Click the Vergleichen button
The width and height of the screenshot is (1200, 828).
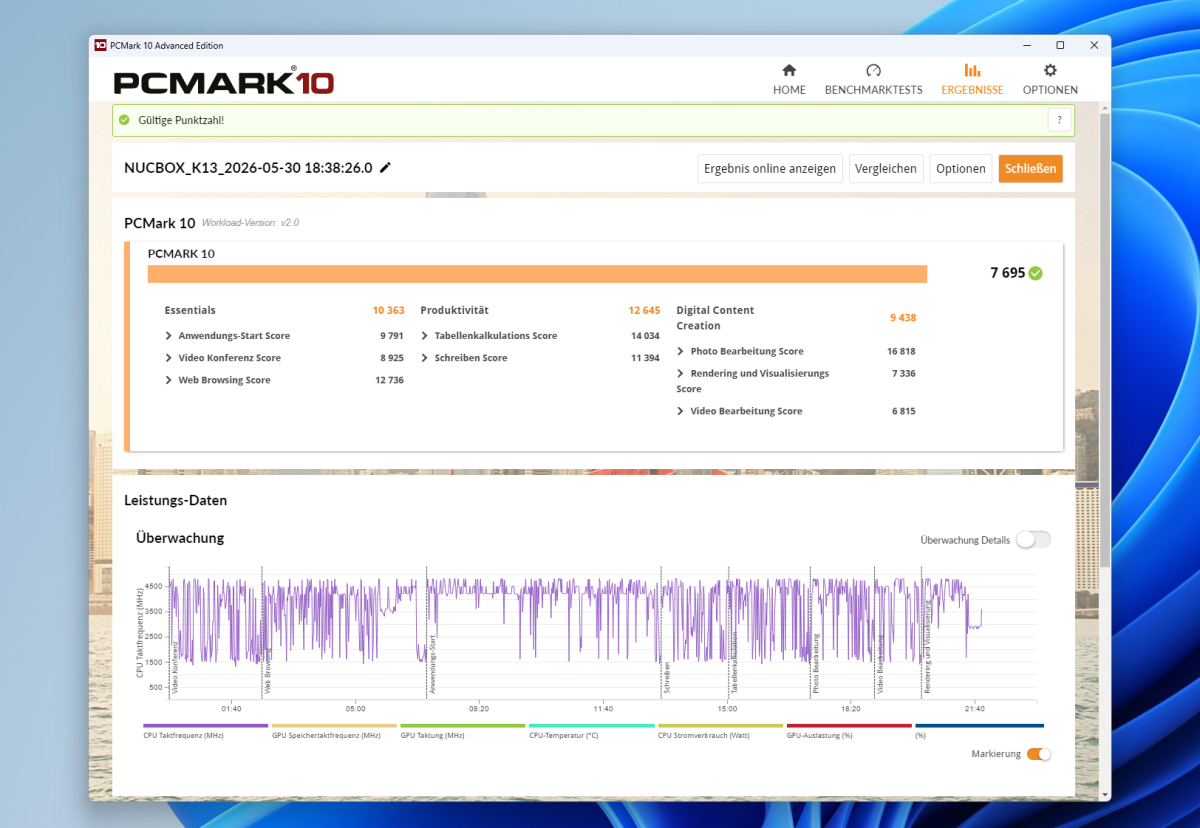coord(887,169)
